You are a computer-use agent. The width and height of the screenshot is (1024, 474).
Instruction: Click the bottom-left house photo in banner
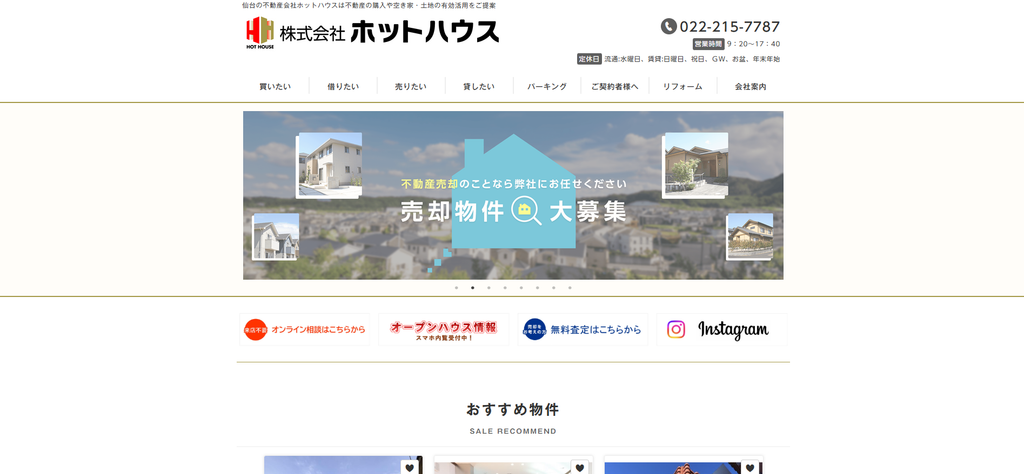click(x=276, y=236)
